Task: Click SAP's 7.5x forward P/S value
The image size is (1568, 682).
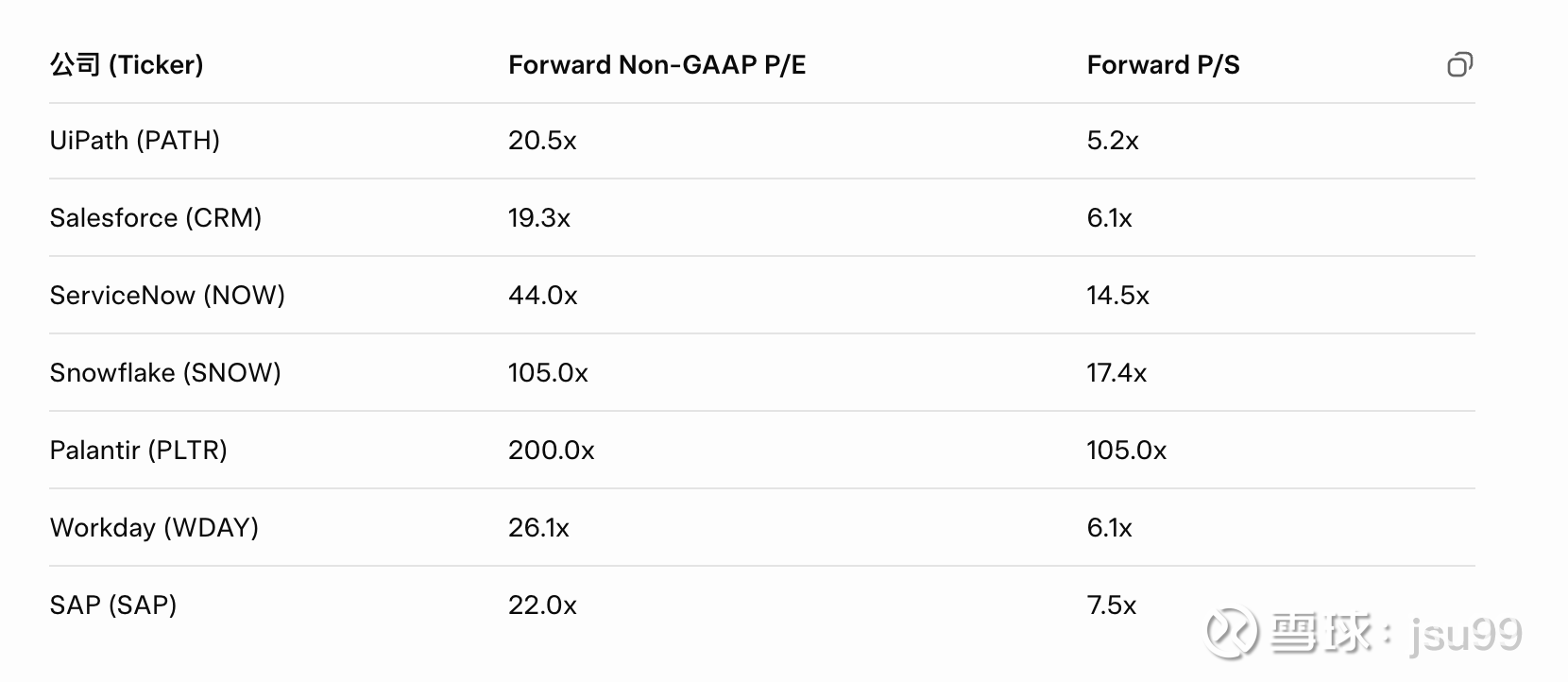Action: pyautogui.click(x=1112, y=605)
